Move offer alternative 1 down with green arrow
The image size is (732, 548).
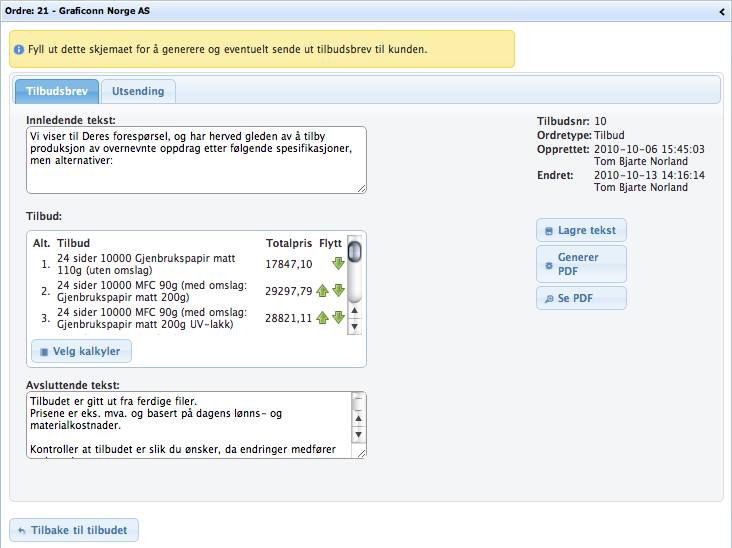(338, 264)
